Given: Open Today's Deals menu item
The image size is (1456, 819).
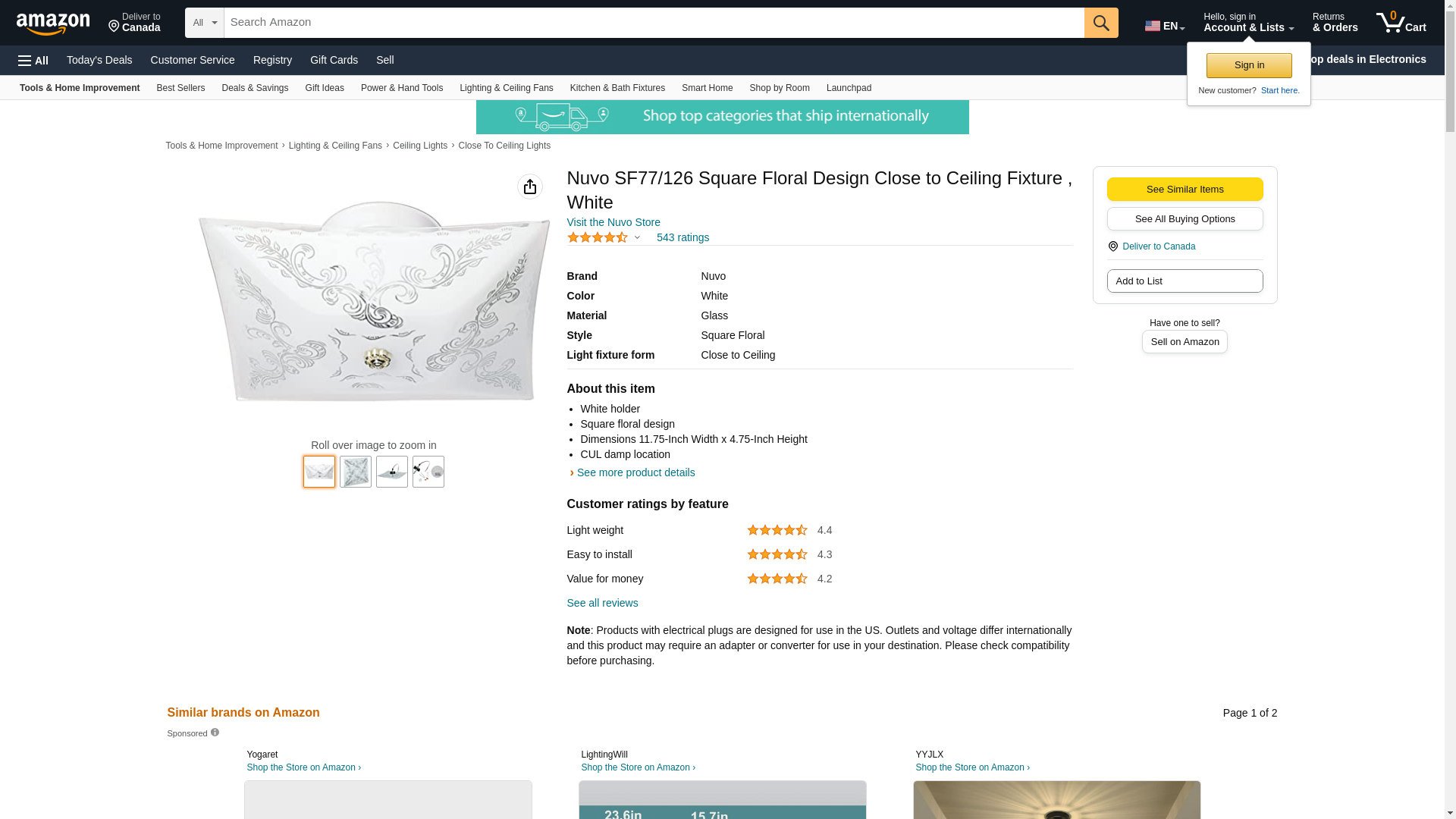Looking at the screenshot, I should pos(99,60).
